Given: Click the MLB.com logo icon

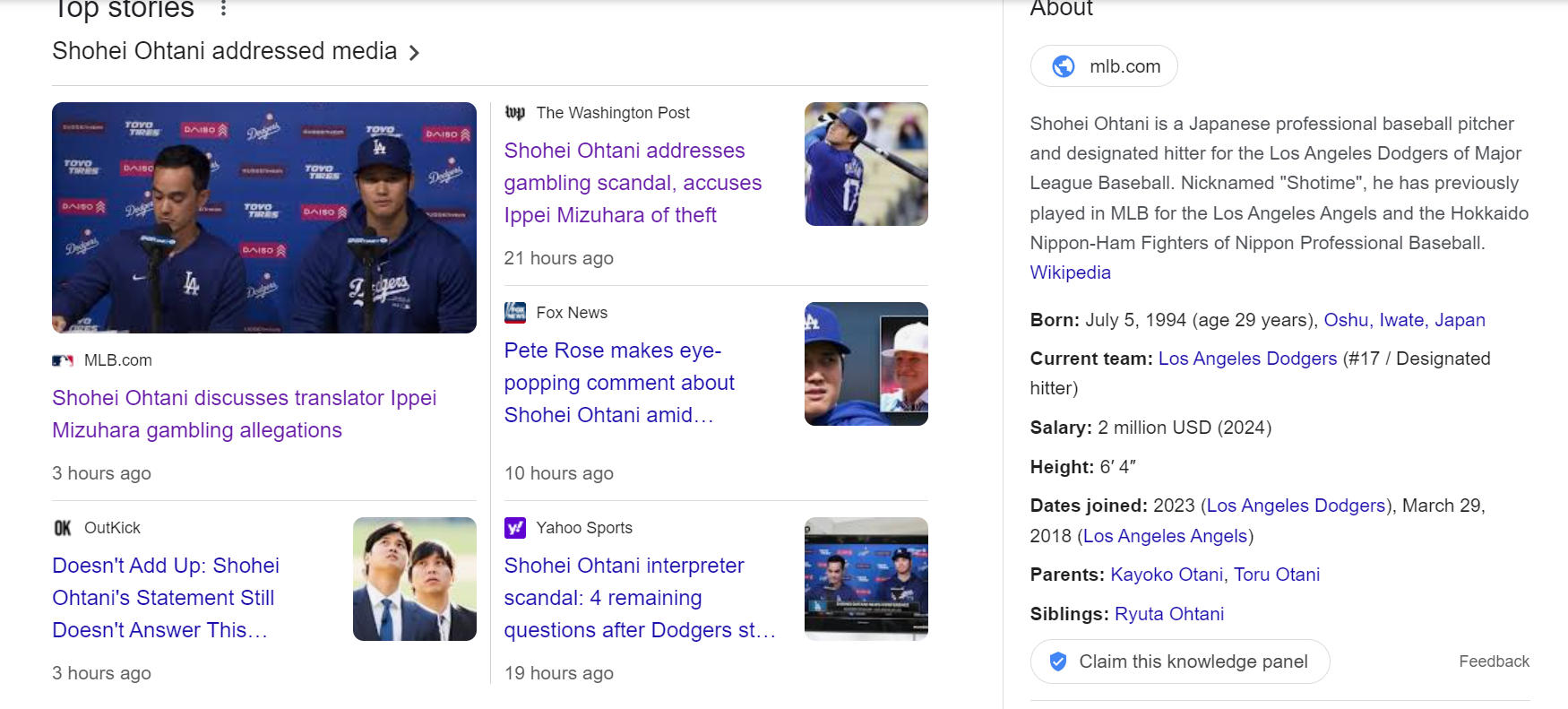Looking at the screenshot, I should point(63,360).
